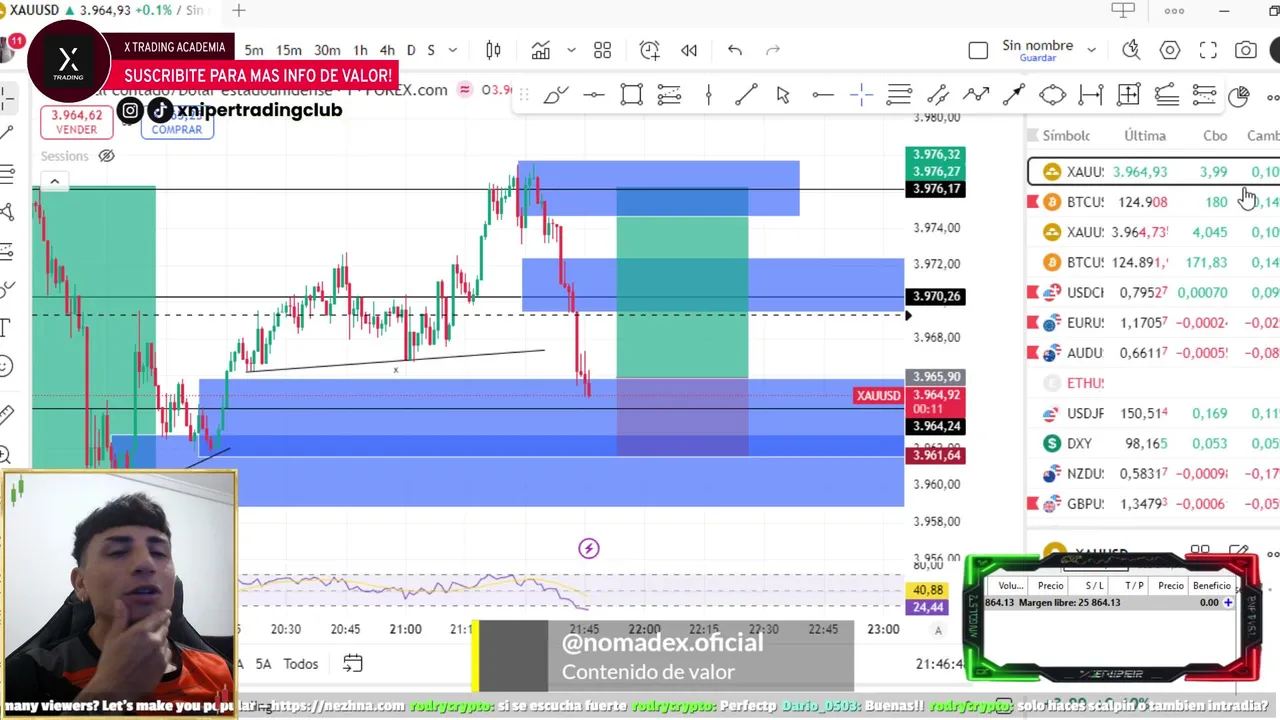1280x720 pixels.
Task: Click plus icon in Margen libre row
Action: pos(1228,602)
